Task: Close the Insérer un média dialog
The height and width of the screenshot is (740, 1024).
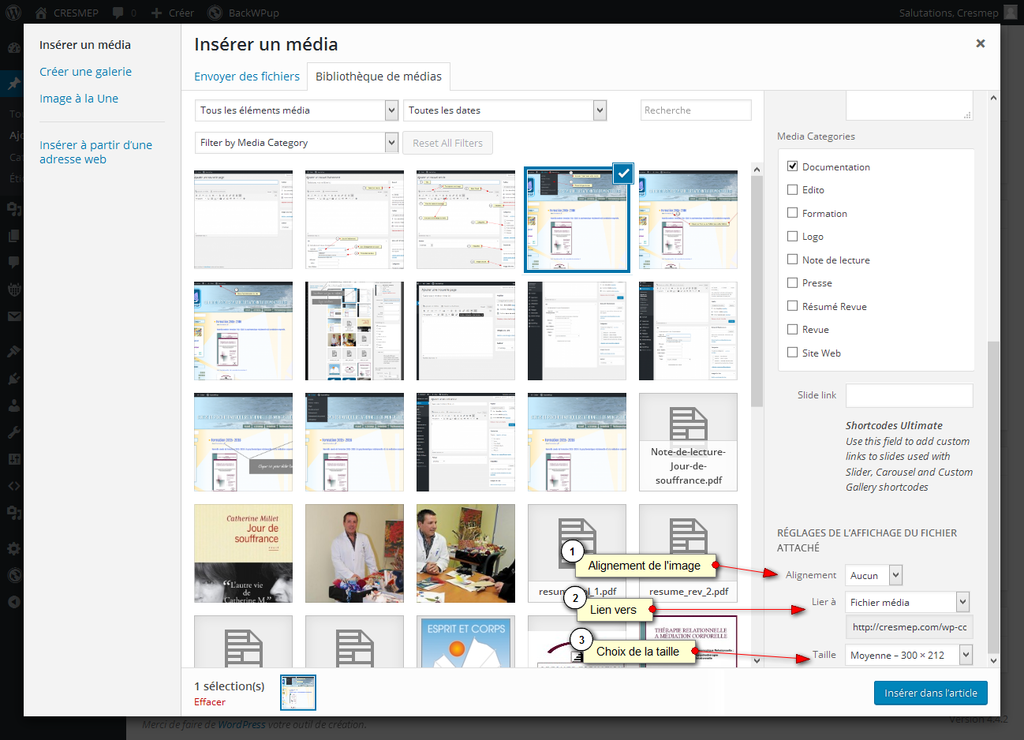Action: 980,43
